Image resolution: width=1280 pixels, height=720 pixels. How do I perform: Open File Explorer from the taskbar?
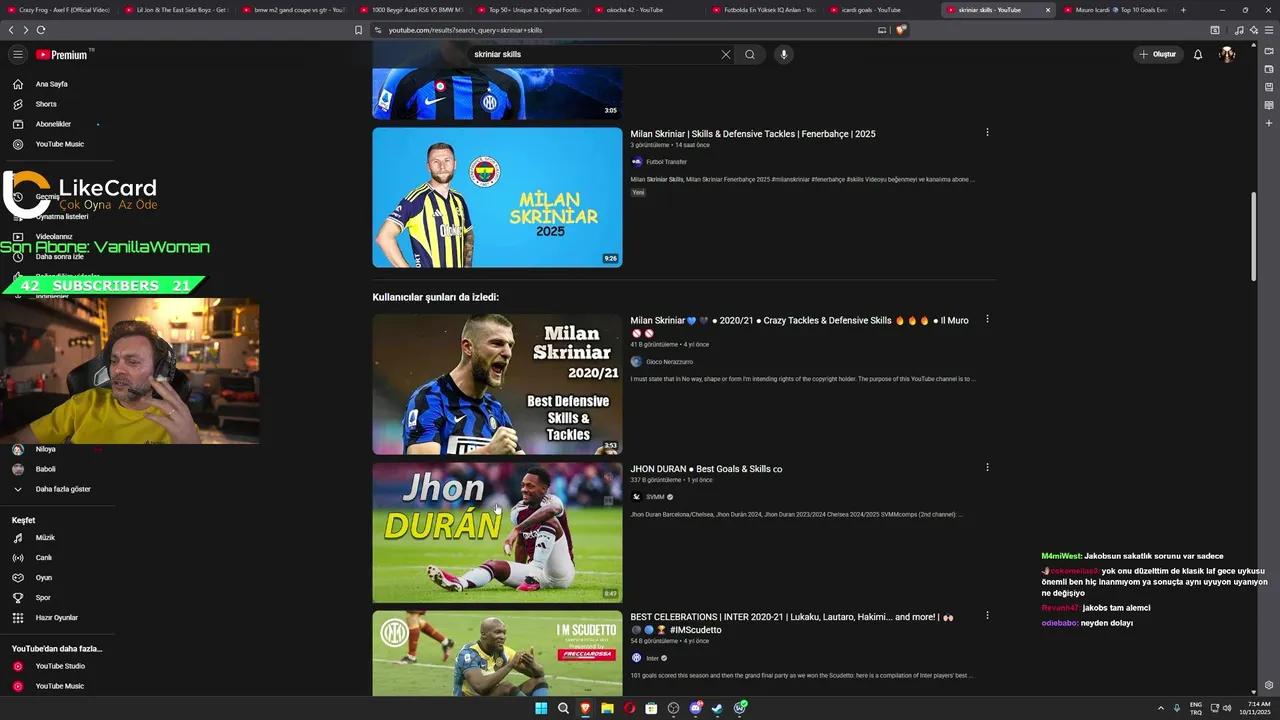607,708
